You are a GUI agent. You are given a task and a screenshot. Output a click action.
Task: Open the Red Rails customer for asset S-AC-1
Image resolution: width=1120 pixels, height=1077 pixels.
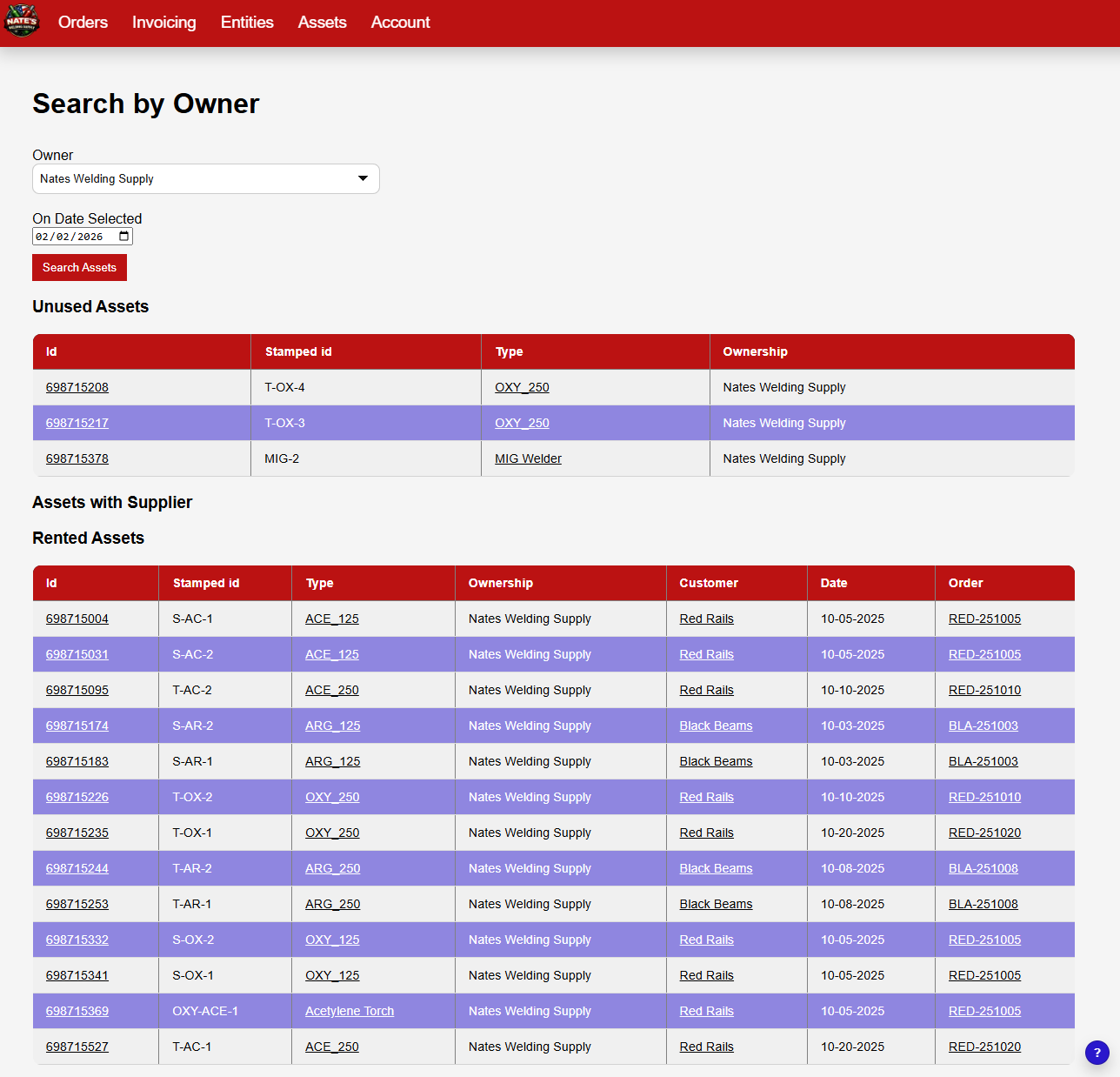pyautogui.click(x=706, y=619)
